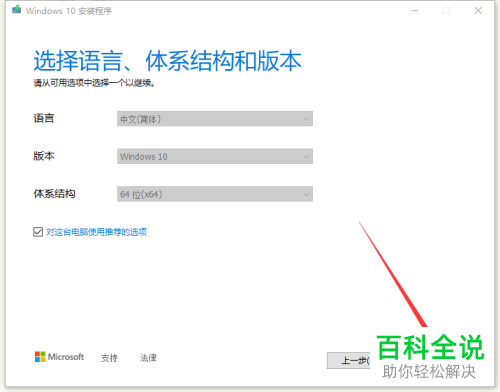
Task: Click the disabled maximize window button
Action: pos(446,11)
